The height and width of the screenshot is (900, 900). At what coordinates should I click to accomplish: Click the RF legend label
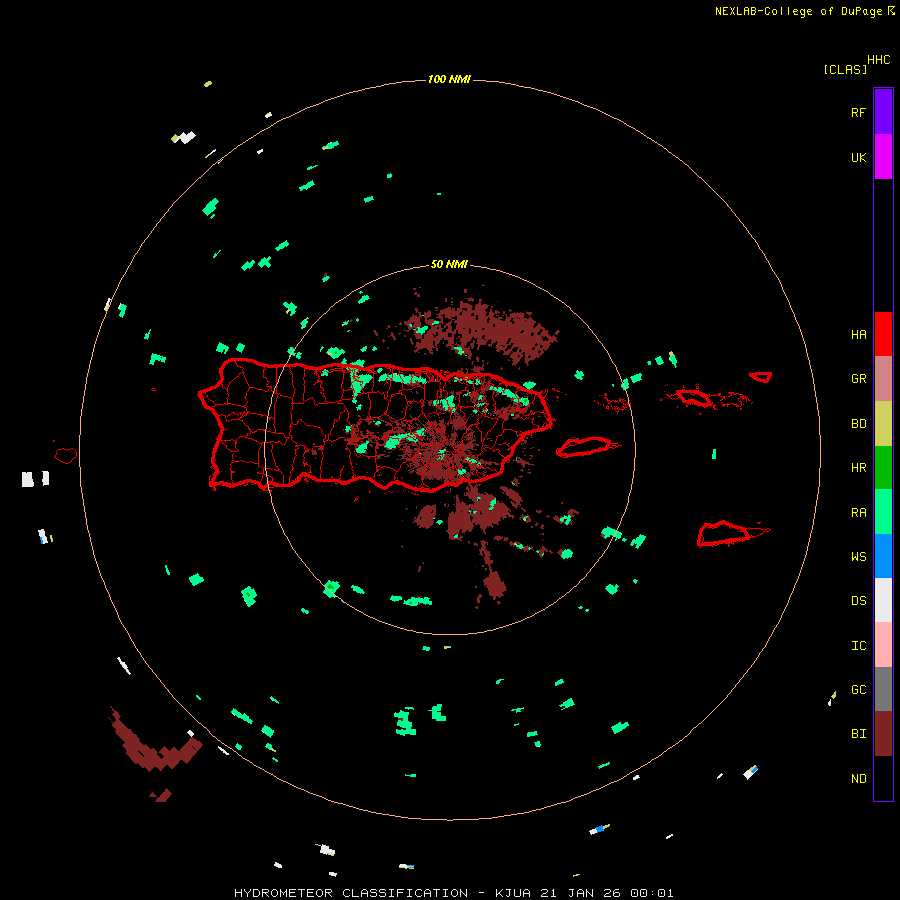(x=858, y=112)
